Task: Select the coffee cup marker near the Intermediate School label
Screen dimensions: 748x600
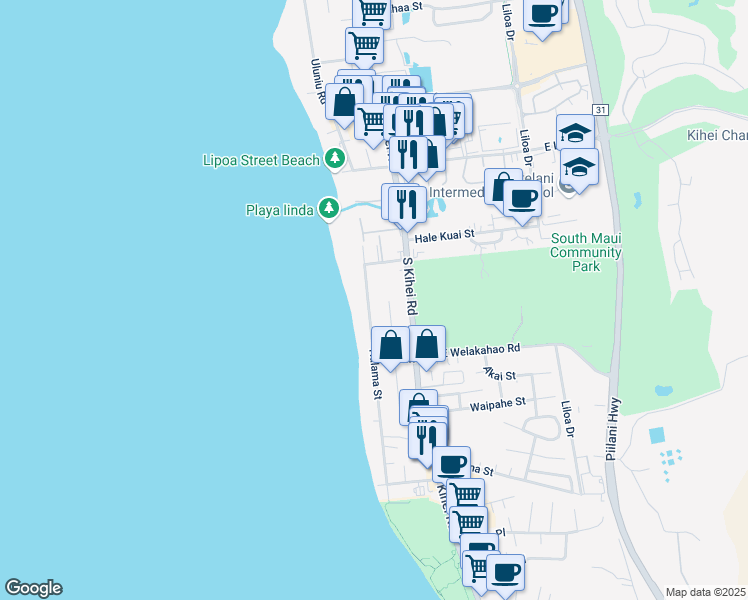Action: tap(522, 200)
